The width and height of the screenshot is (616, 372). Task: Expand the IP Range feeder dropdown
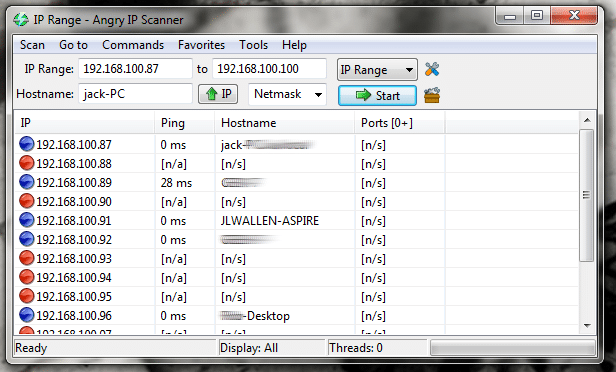(377, 70)
